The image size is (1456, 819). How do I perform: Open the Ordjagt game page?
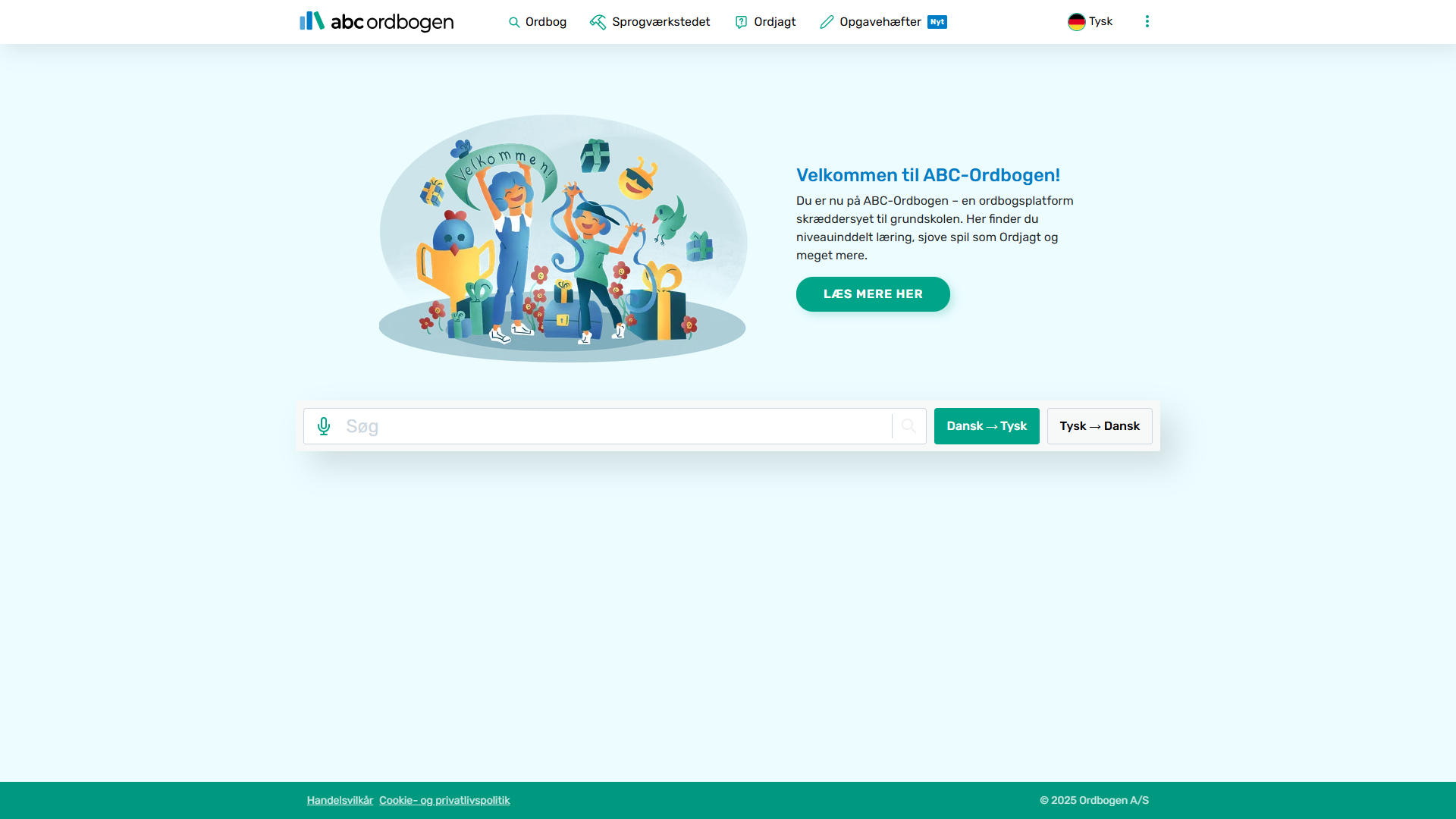[774, 22]
